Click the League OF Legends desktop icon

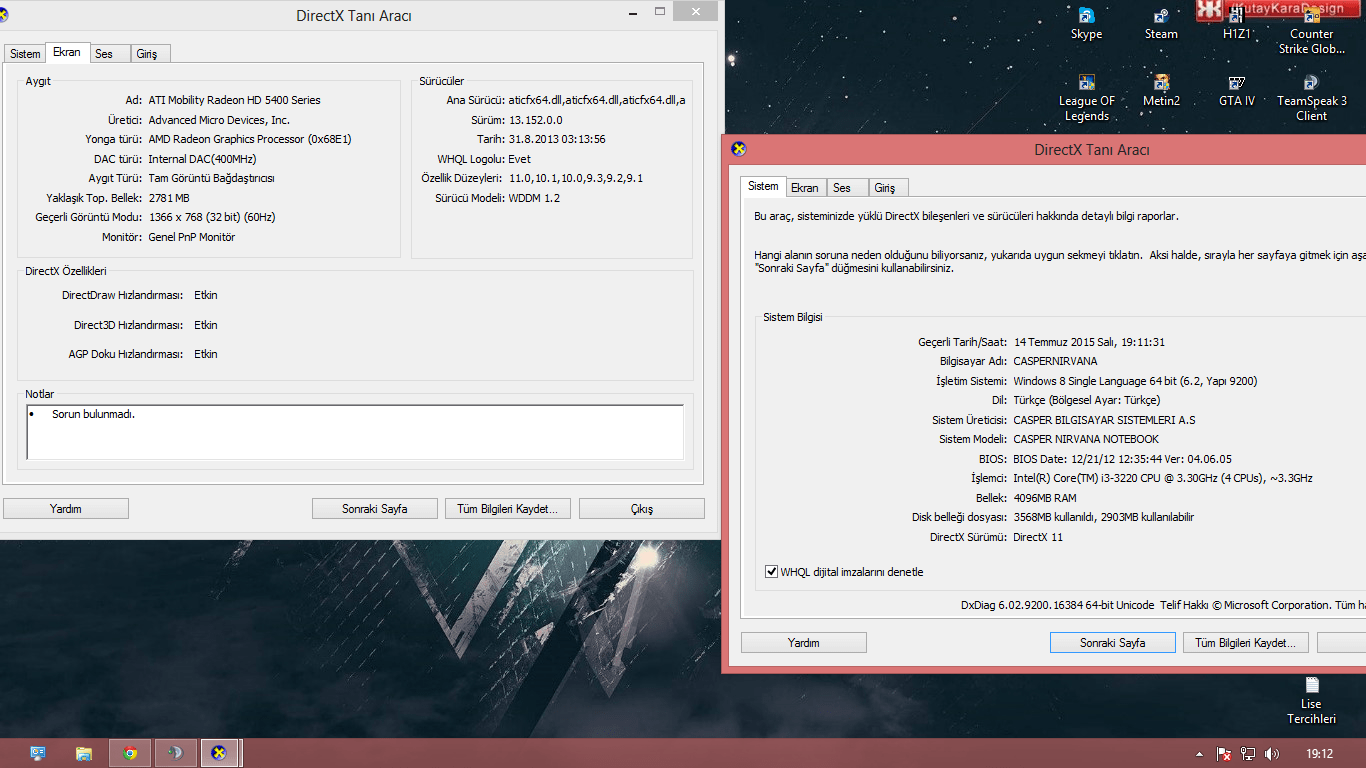click(x=1086, y=98)
